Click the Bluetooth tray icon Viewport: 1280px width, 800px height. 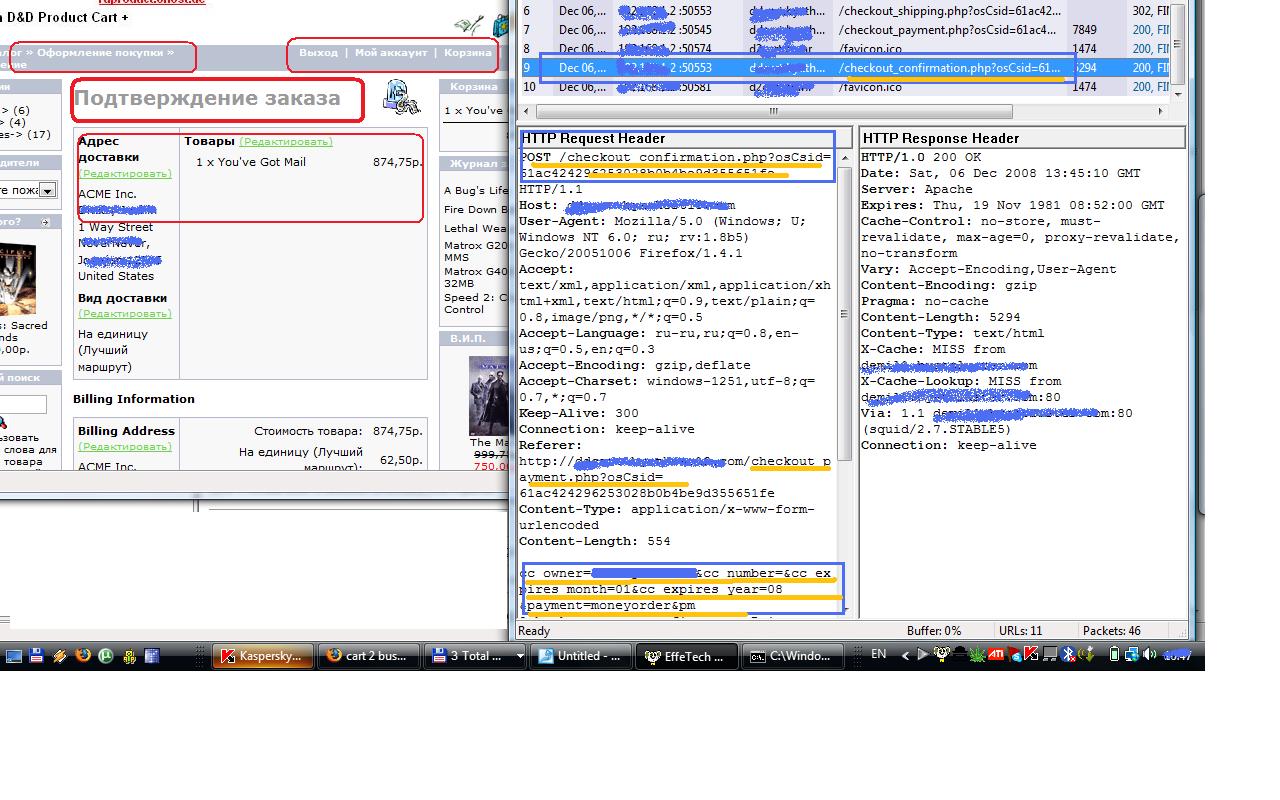(1067, 655)
